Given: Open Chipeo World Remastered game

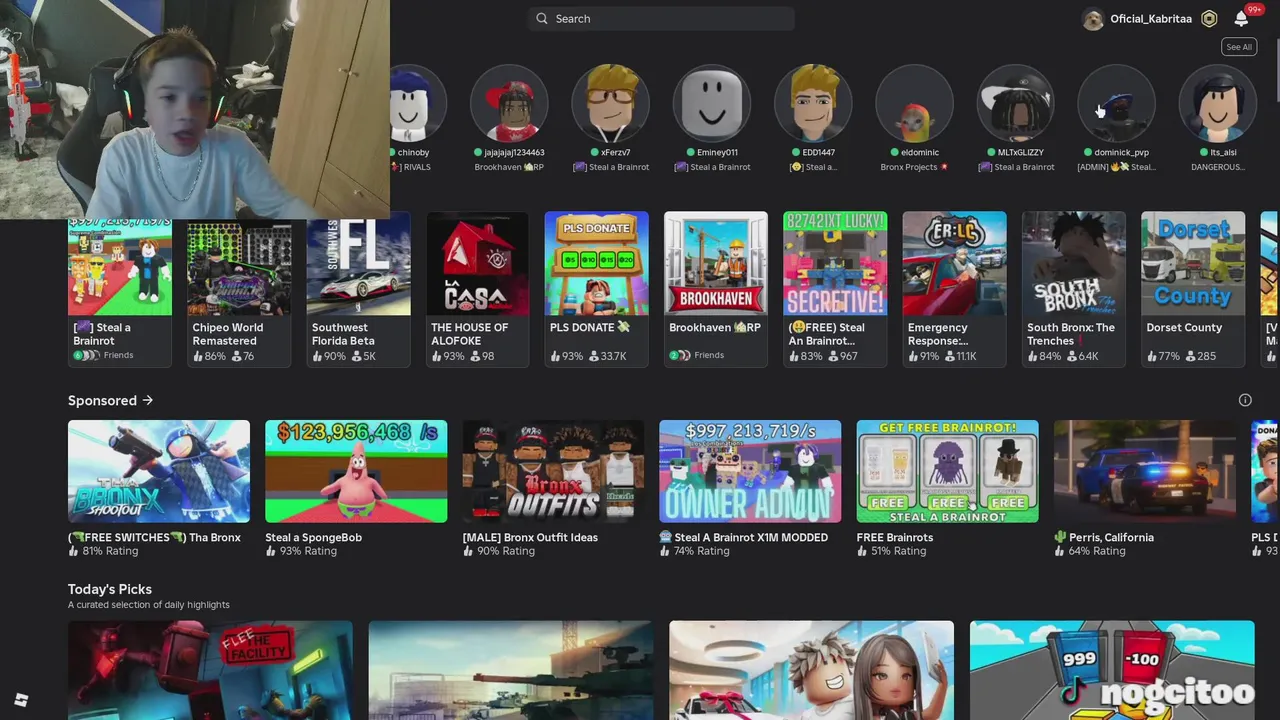Looking at the screenshot, I should pos(239,289).
